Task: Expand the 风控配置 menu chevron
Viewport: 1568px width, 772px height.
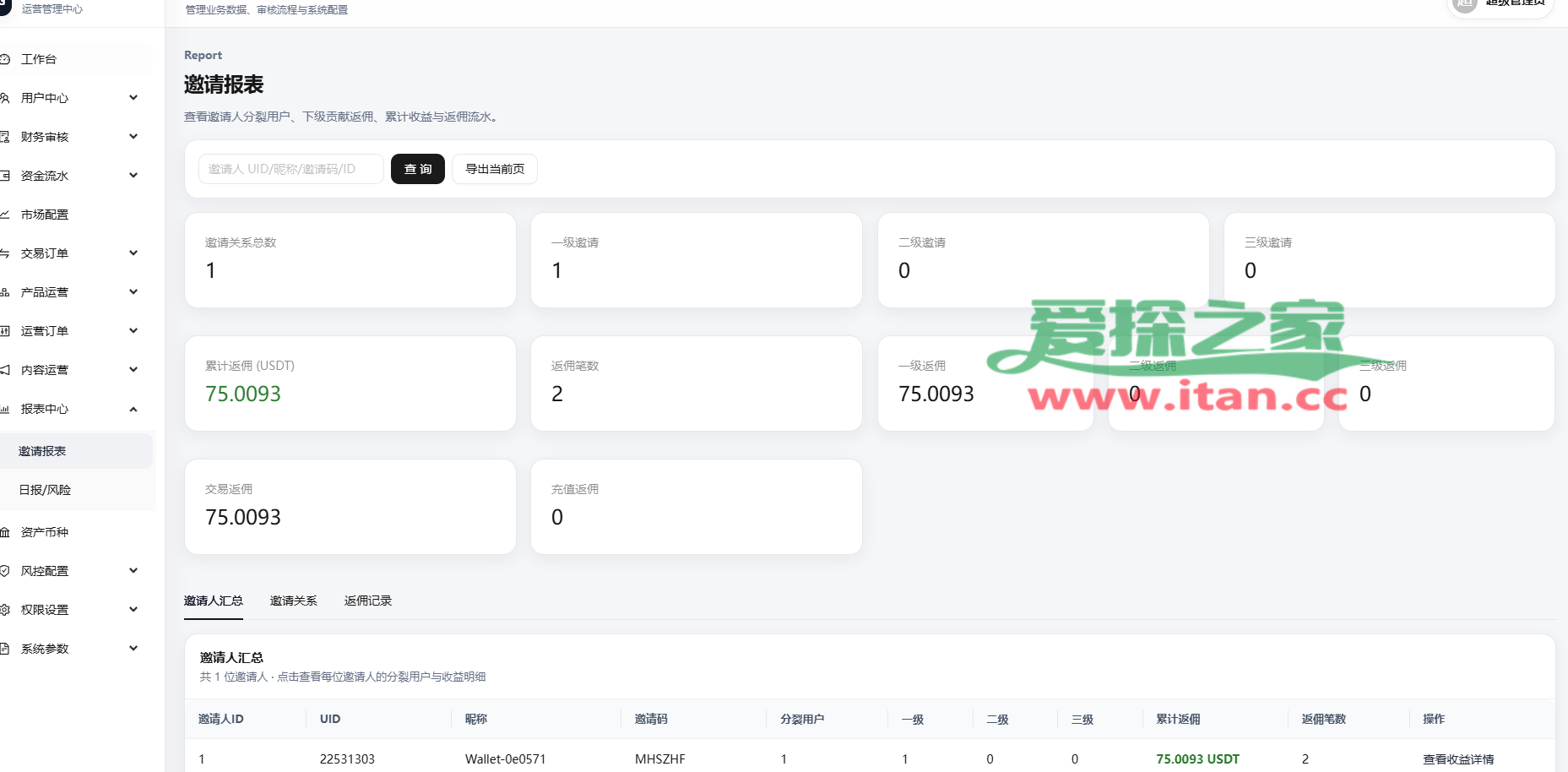Action: click(133, 571)
